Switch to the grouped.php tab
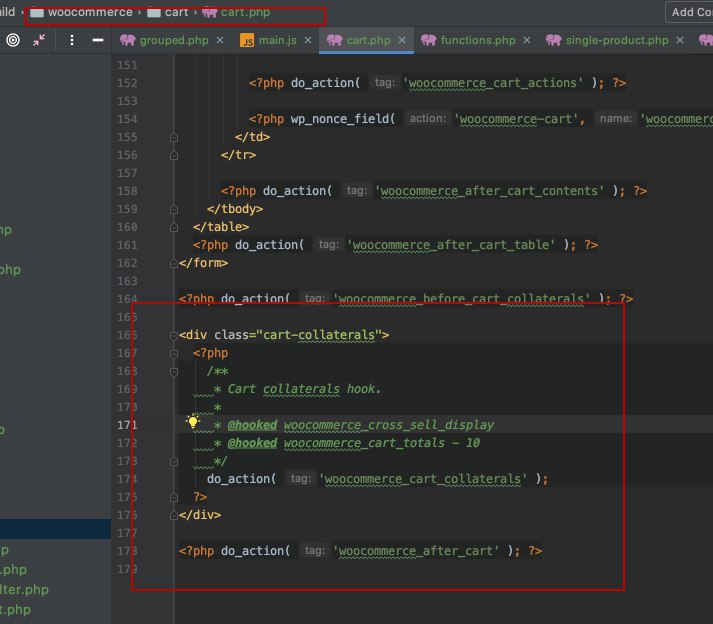713x624 pixels. pyautogui.click(x=164, y=40)
